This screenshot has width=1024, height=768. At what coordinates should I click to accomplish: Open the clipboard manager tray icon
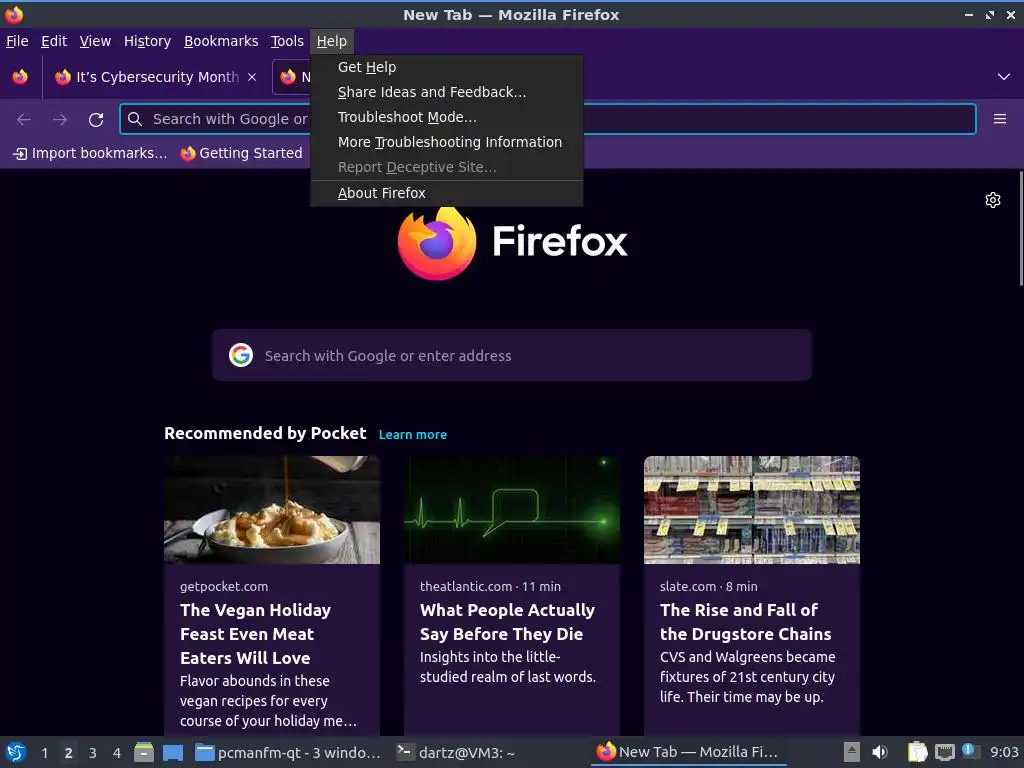[x=917, y=752]
